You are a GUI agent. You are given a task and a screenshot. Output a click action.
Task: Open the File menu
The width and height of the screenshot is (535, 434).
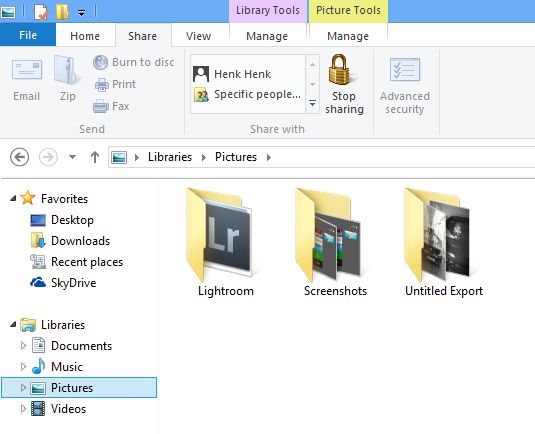click(x=28, y=35)
